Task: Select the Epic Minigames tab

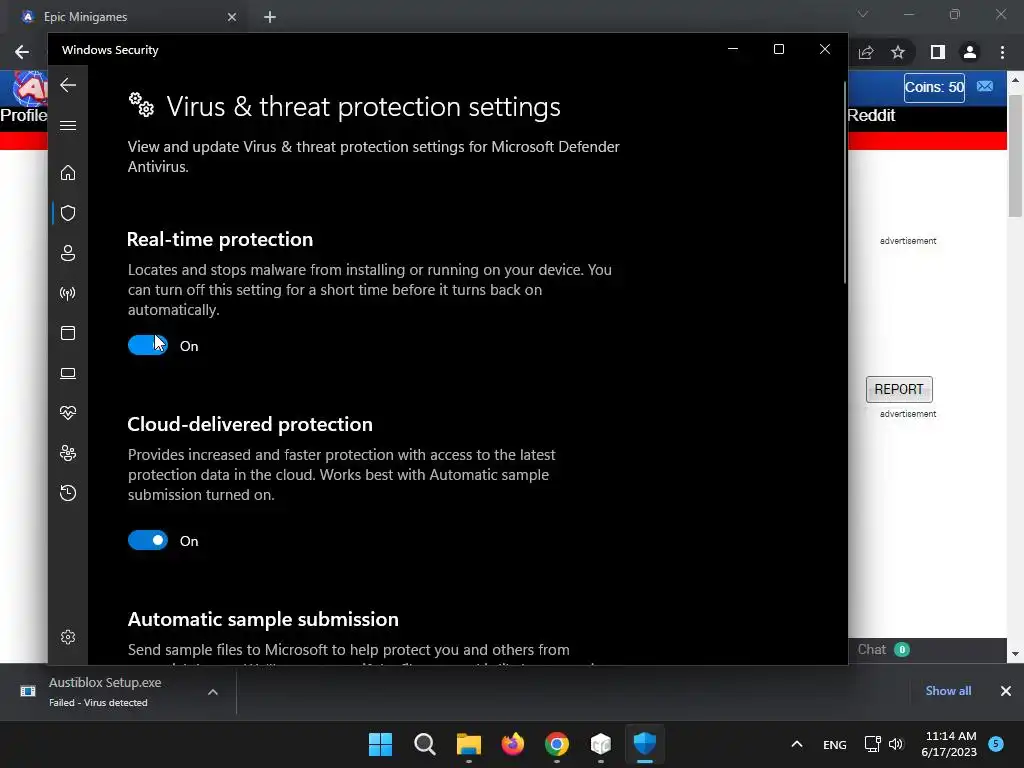Action: point(124,17)
